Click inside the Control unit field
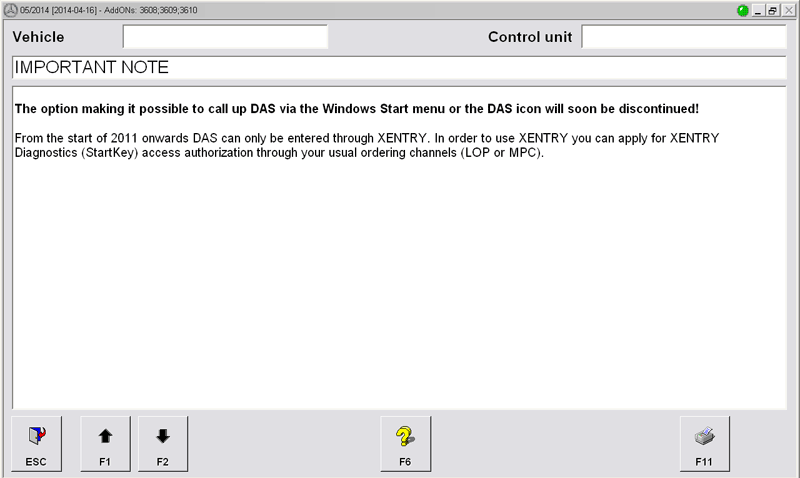Viewport: 800px width, 478px height. 684,37
